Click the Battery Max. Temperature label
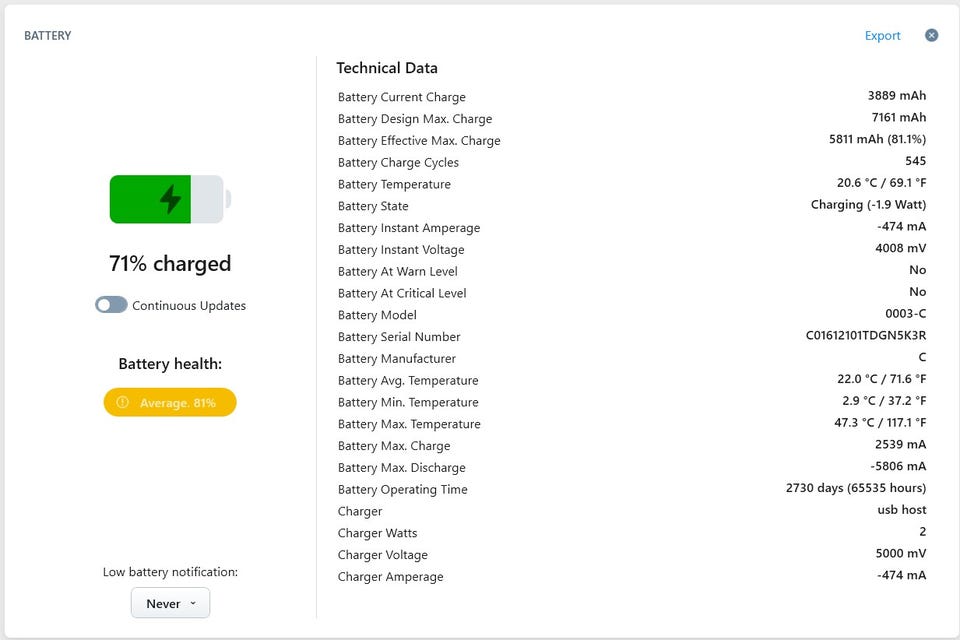960x640 pixels. pos(409,424)
